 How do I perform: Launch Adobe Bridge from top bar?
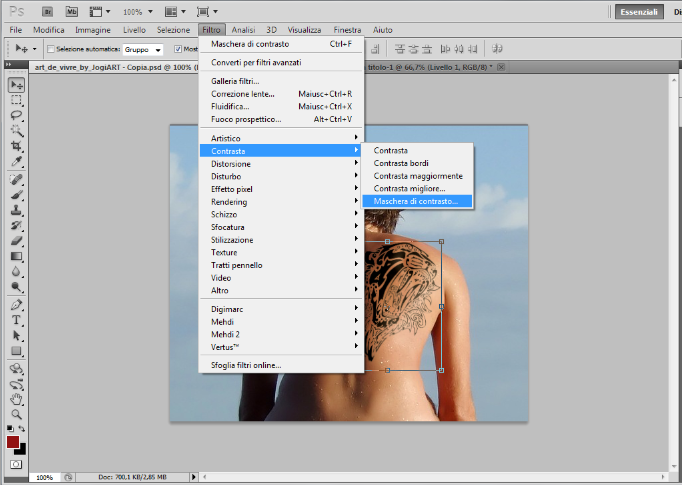[47, 12]
